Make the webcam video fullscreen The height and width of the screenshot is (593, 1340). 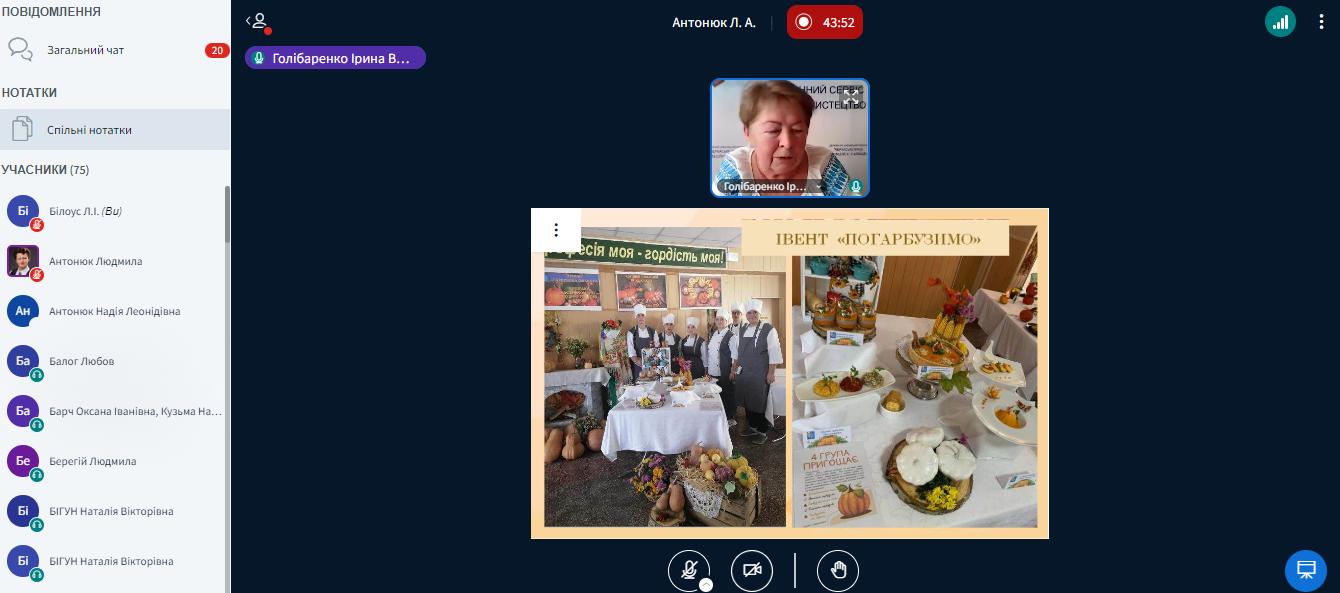click(x=850, y=98)
